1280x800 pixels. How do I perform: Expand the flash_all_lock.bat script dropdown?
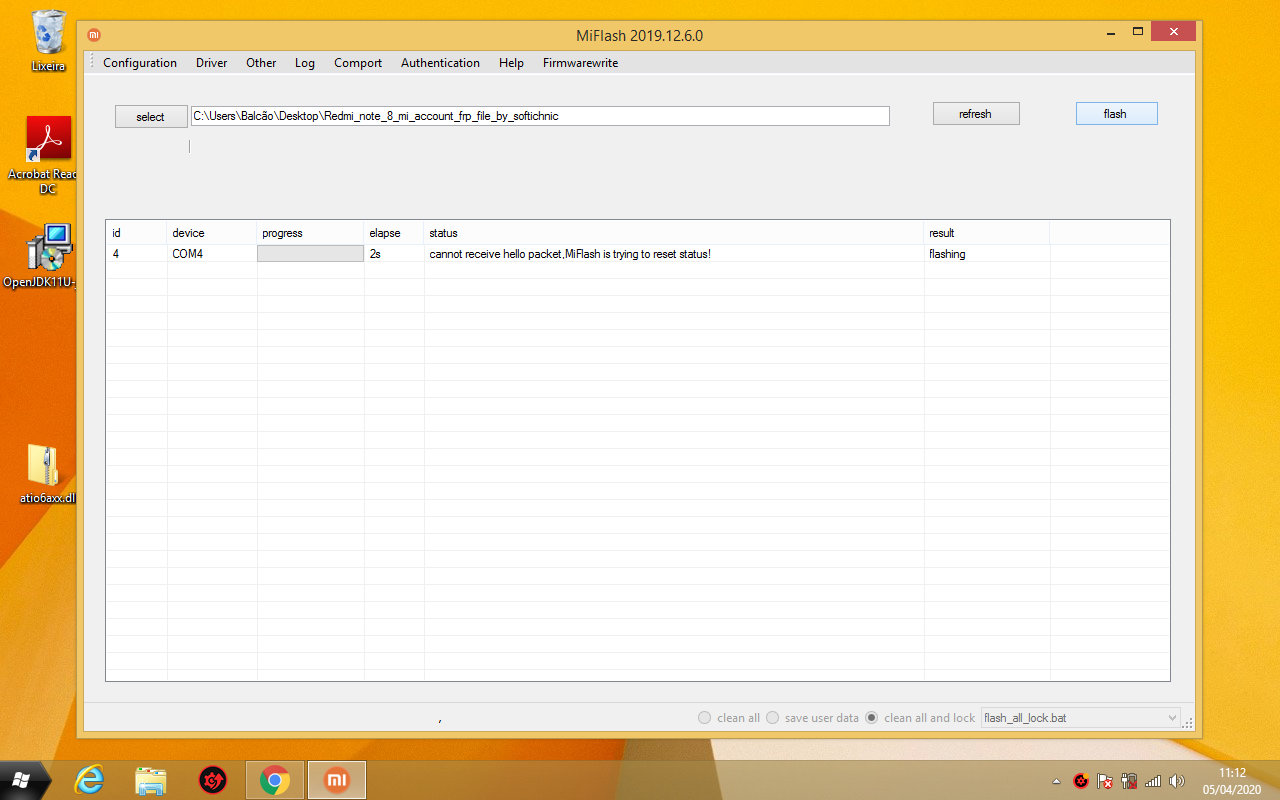(1173, 718)
